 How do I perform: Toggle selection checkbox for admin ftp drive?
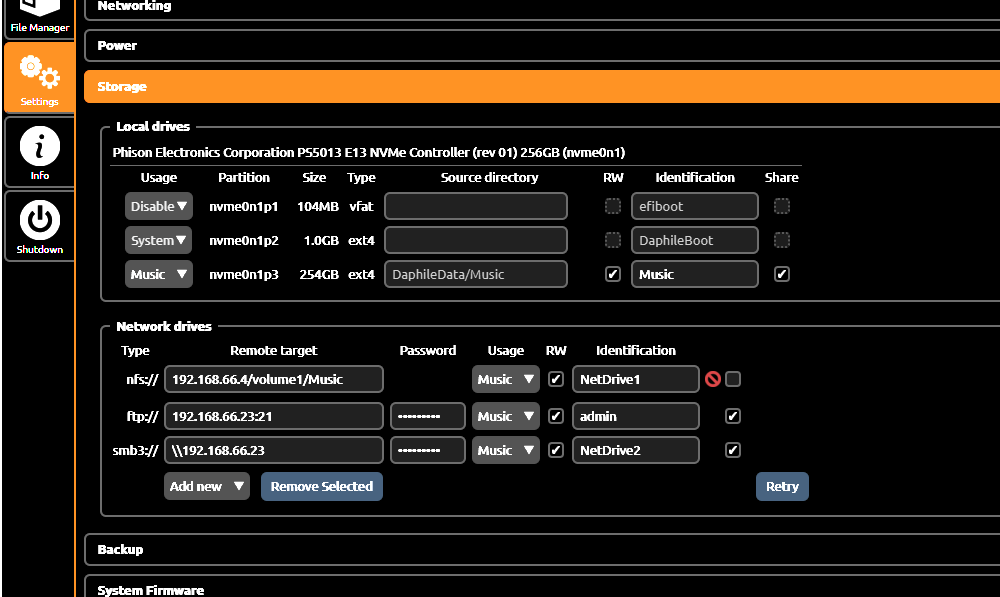click(733, 416)
